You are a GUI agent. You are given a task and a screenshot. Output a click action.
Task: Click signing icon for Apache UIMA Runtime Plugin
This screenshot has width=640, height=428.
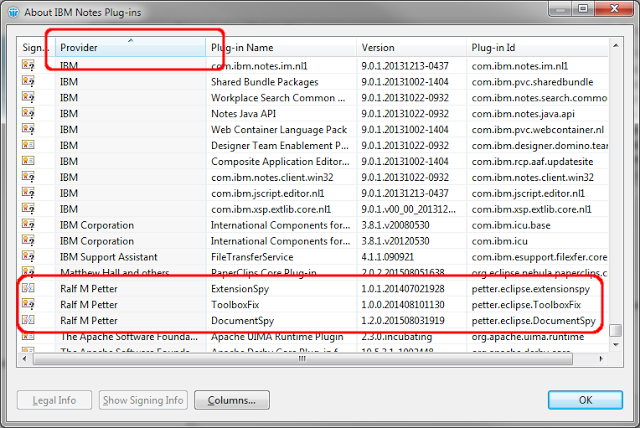29,337
